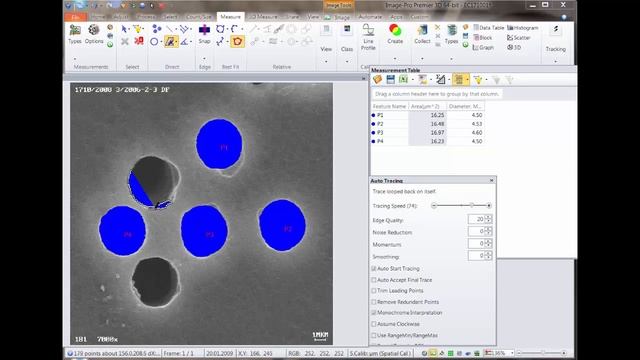Adjust the status bar zoom slider

[543, 353]
